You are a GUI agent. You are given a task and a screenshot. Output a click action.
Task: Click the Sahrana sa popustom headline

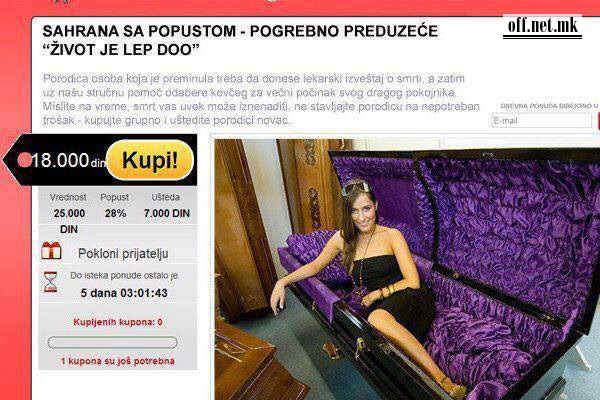tap(240, 40)
